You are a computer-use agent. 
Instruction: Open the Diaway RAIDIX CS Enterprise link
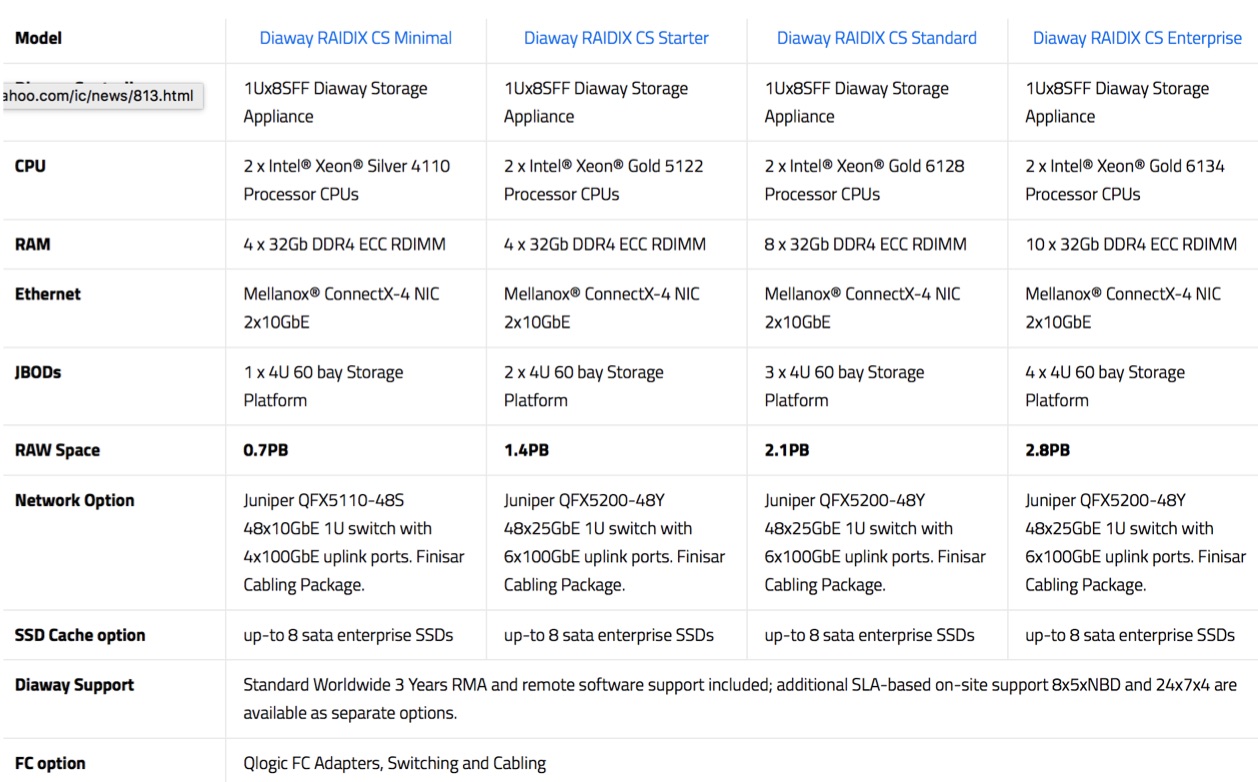(1137, 38)
